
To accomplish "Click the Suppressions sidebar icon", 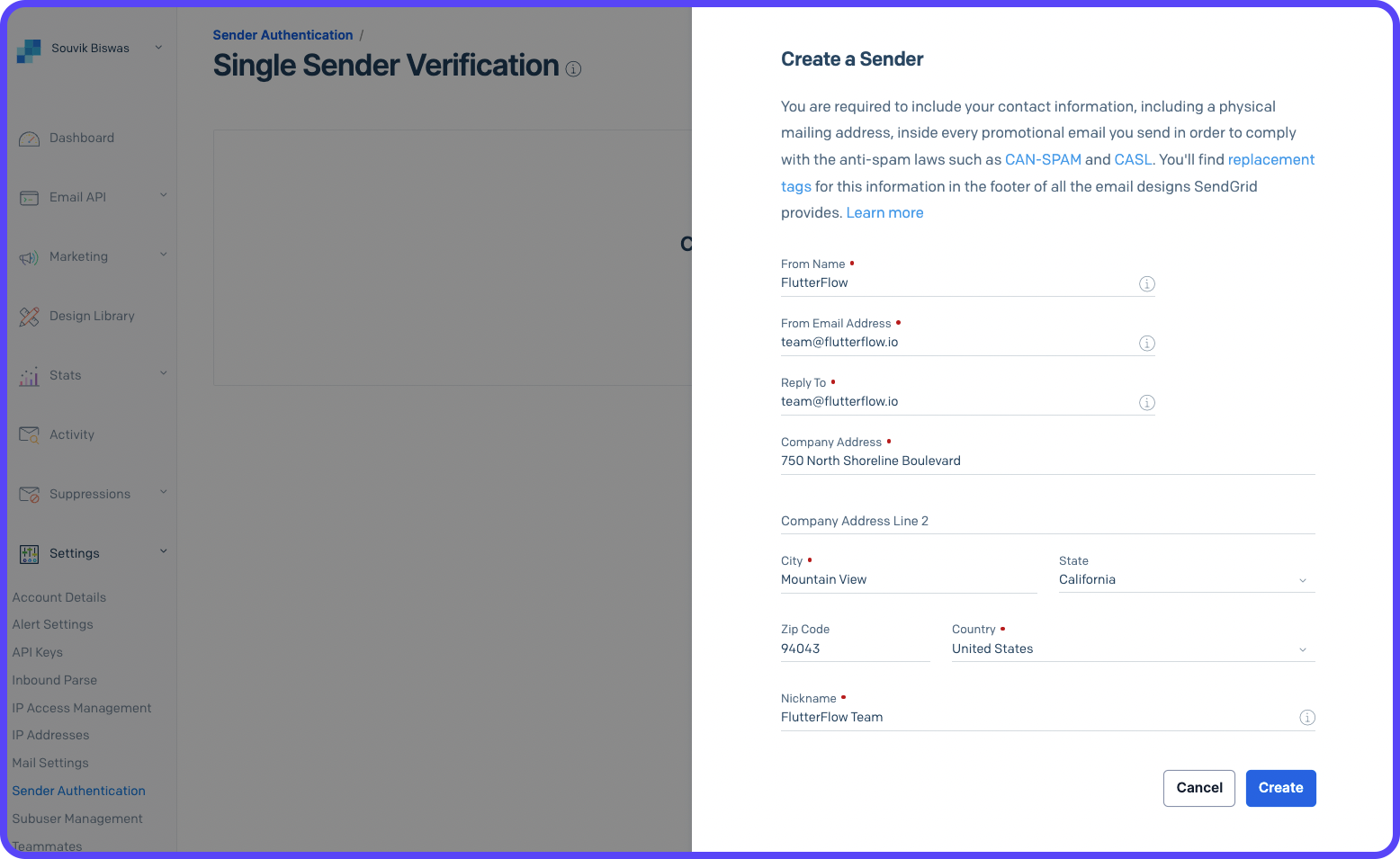I will [30, 494].
